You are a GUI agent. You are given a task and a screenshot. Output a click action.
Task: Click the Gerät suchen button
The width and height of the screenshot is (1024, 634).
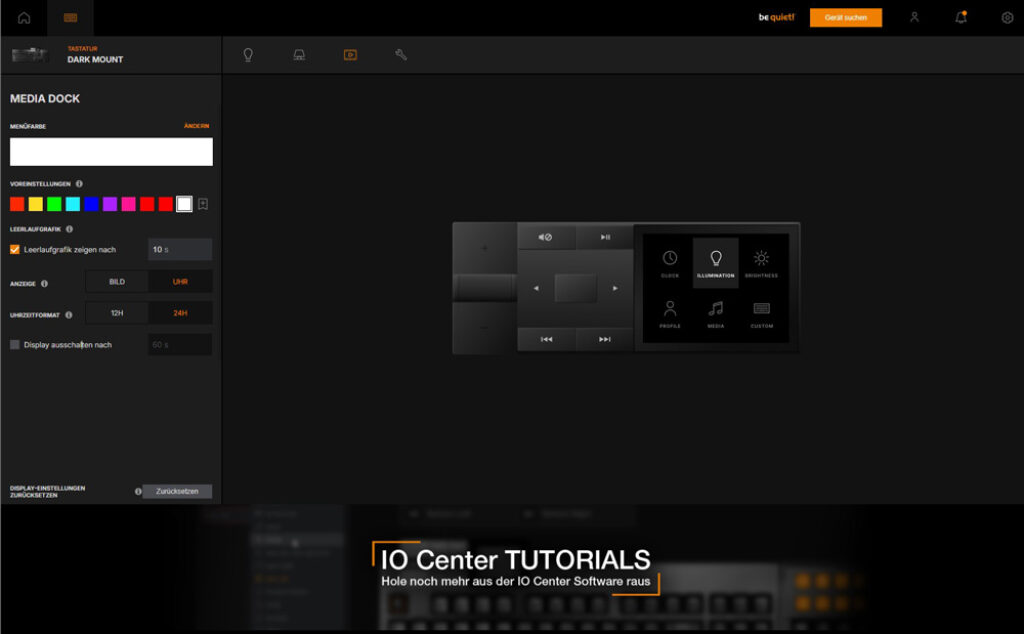(846, 18)
